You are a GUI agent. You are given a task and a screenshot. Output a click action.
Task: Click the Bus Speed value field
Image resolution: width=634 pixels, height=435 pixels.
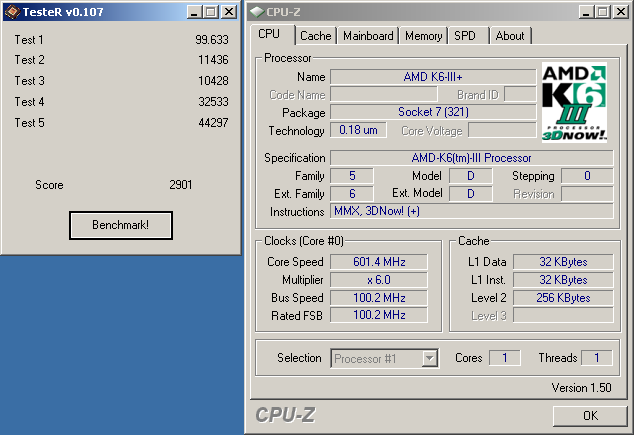[379, 298]
